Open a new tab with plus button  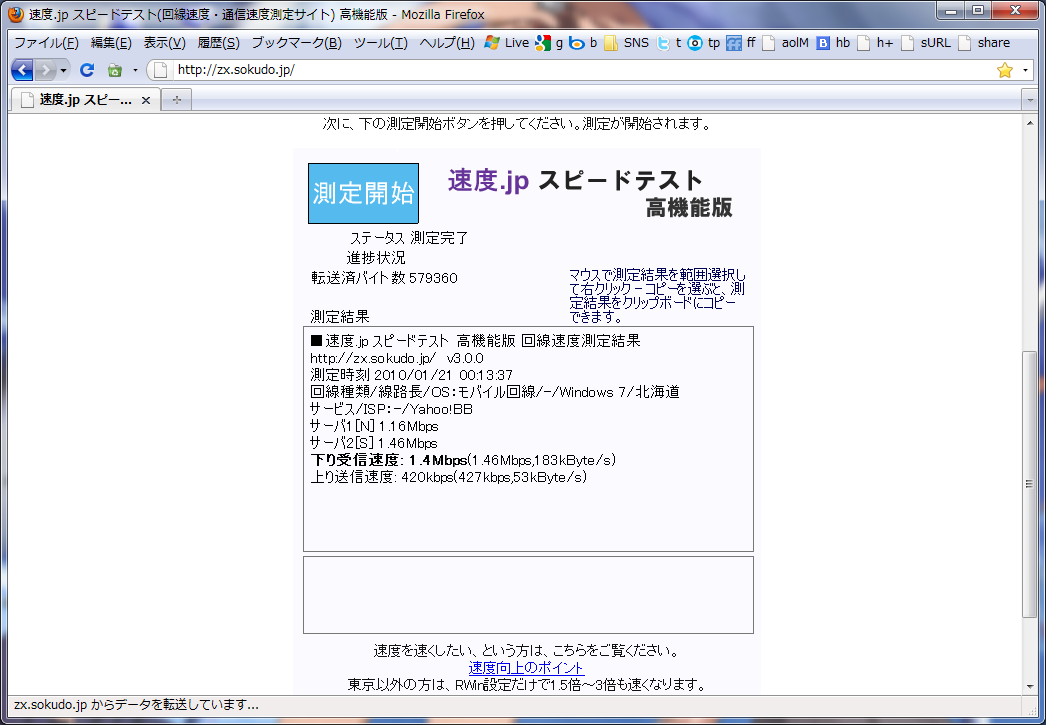click(x=177, y=100)
